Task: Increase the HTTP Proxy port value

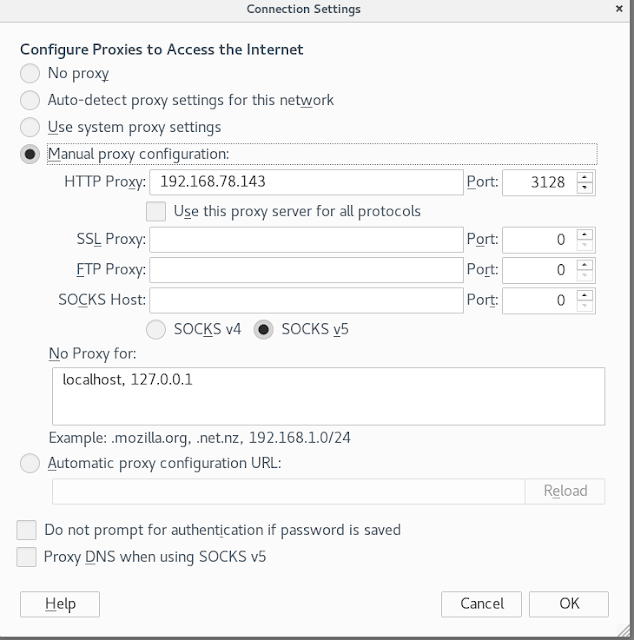Action: (x=585, y=177)
